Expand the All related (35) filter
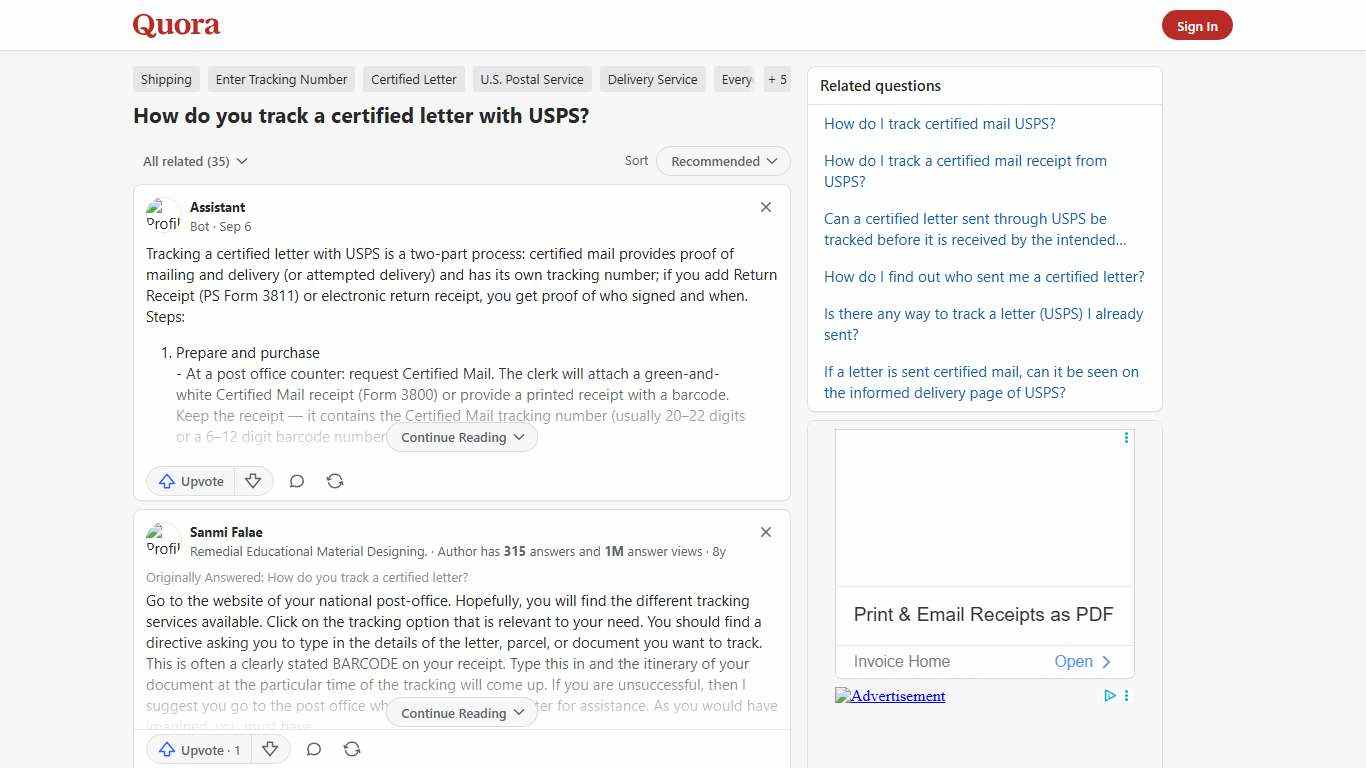The height and width of the screenshot is (768, 1366). click(195, 161)
